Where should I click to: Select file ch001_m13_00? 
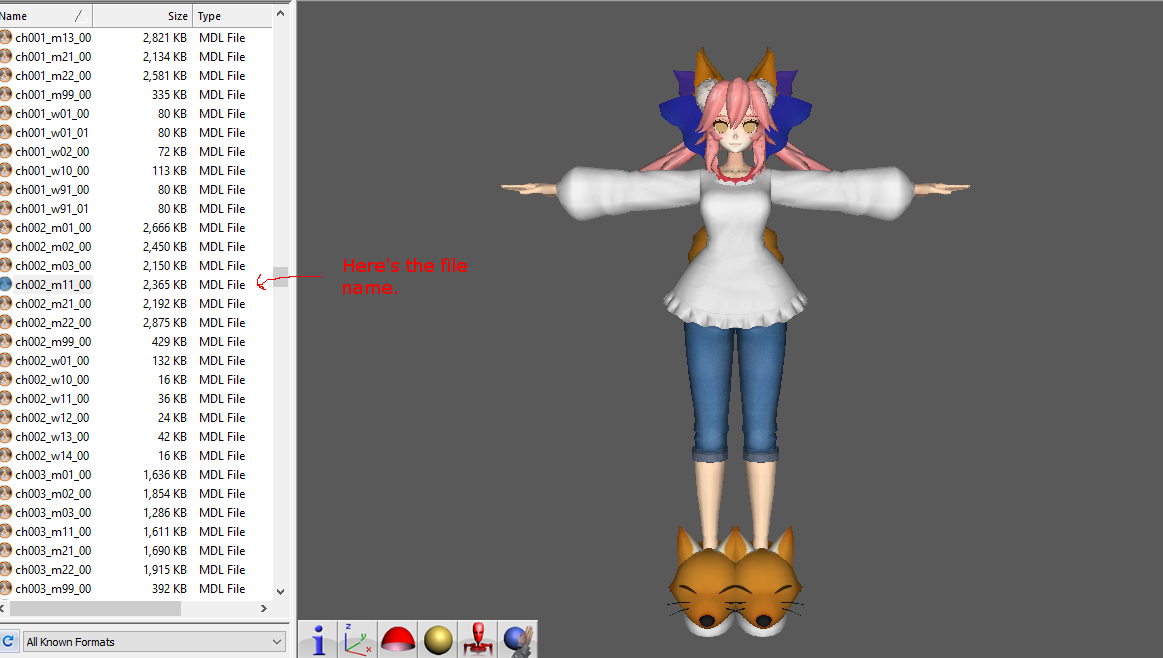pos(53,38)
